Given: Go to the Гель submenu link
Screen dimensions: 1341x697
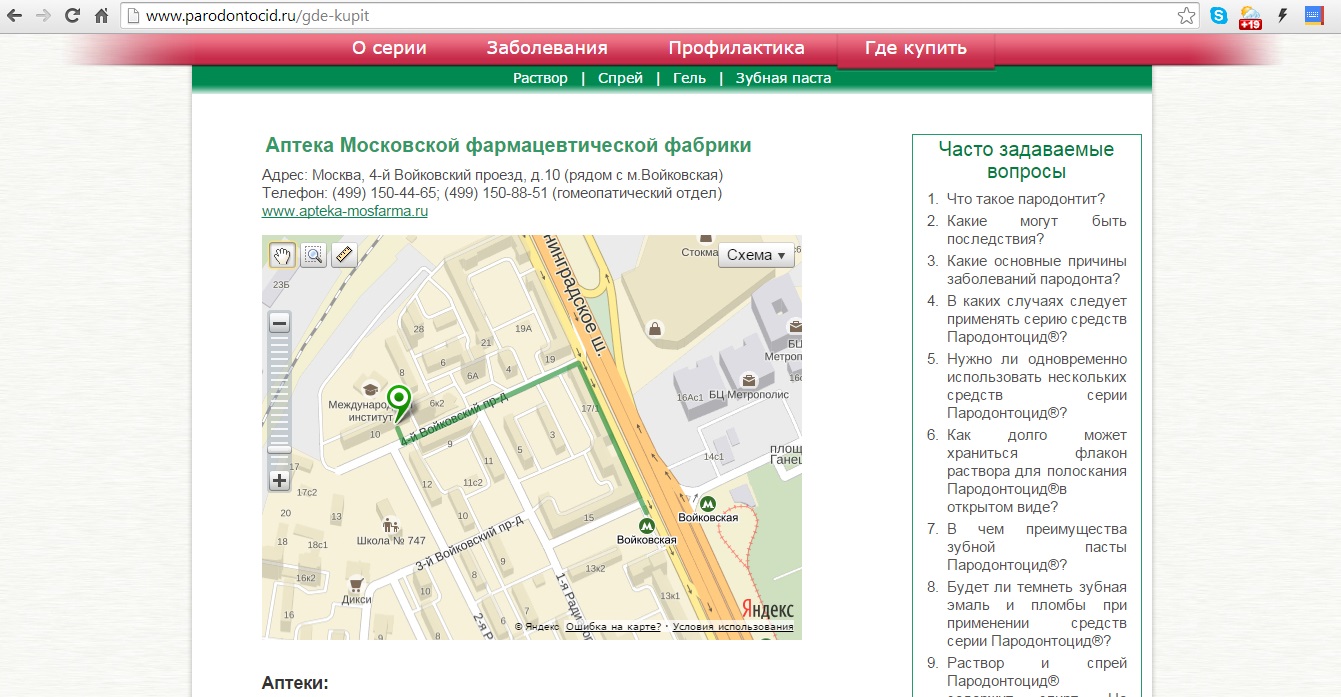Looking at the screenshot, I should 689,78.
